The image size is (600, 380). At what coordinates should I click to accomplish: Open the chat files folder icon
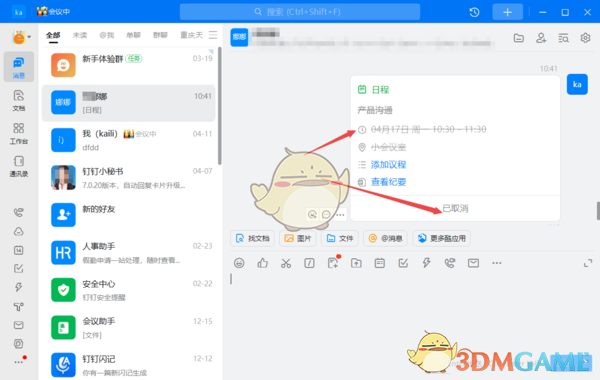[518, 38]
